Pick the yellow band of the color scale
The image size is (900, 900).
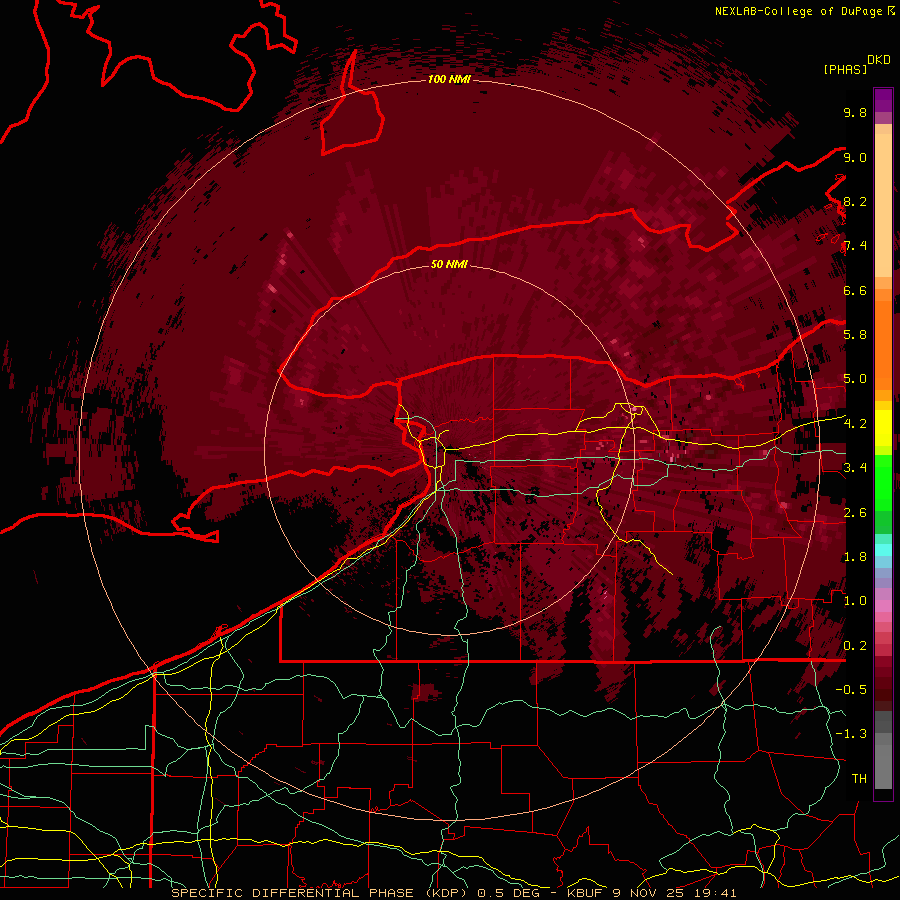click(x=883, y=428)
